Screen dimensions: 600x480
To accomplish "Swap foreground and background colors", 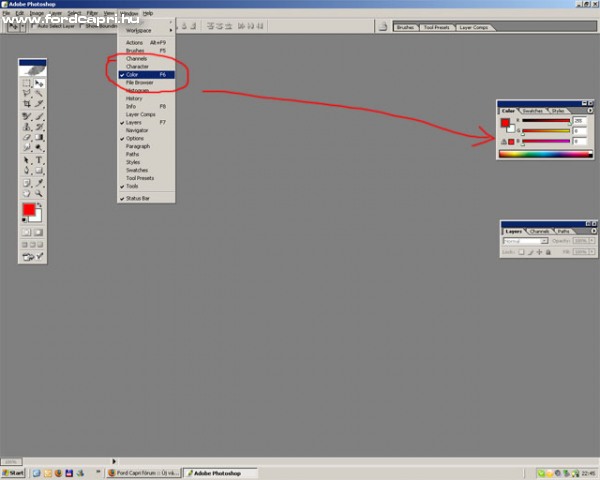I will (39, 205).
